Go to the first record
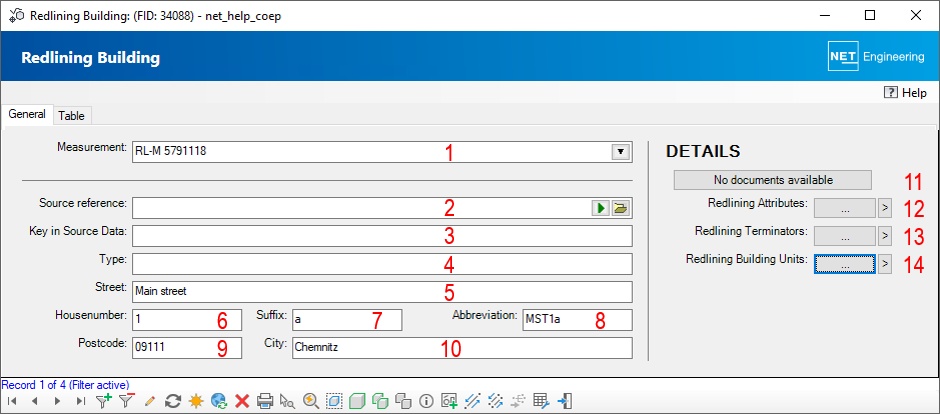940x414 pixels. pos(12,401)
